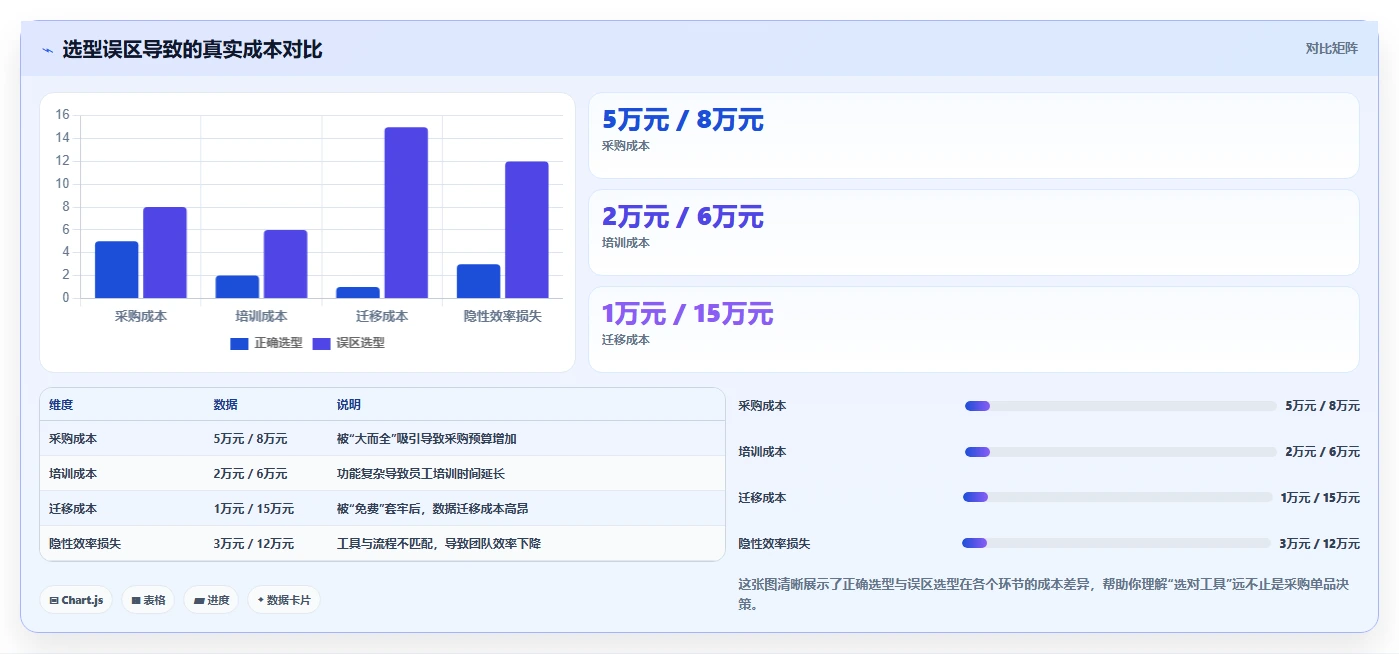1399x654 pixels.
Task: Click the 数据 table column header
Action: pyautogui.click(x=225, y=405)
